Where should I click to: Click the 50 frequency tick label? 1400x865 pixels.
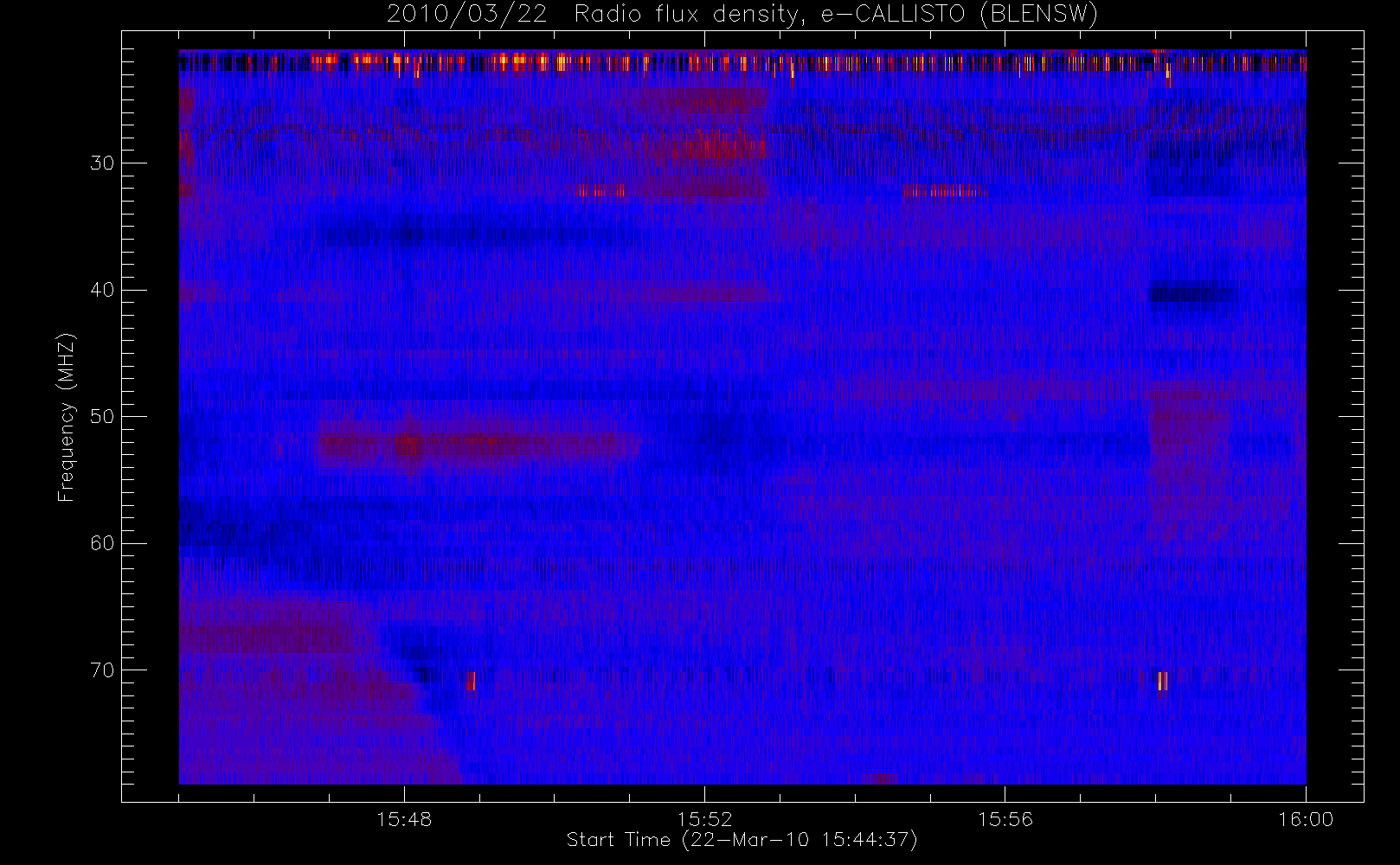tap(102, 417)
